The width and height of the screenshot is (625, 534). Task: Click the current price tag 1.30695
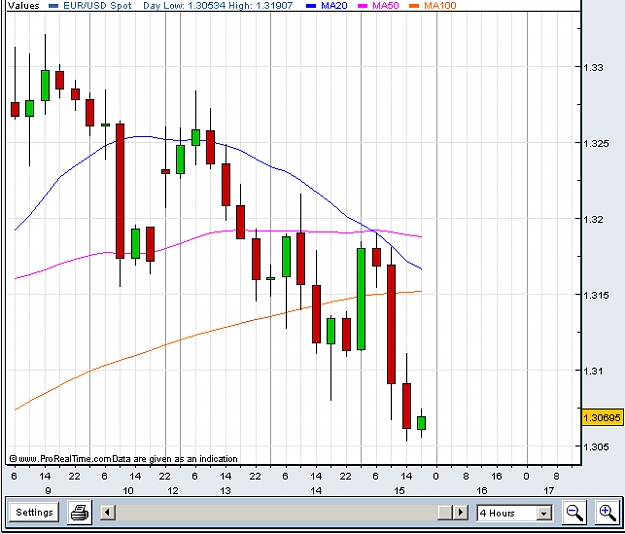click(602, 417)
